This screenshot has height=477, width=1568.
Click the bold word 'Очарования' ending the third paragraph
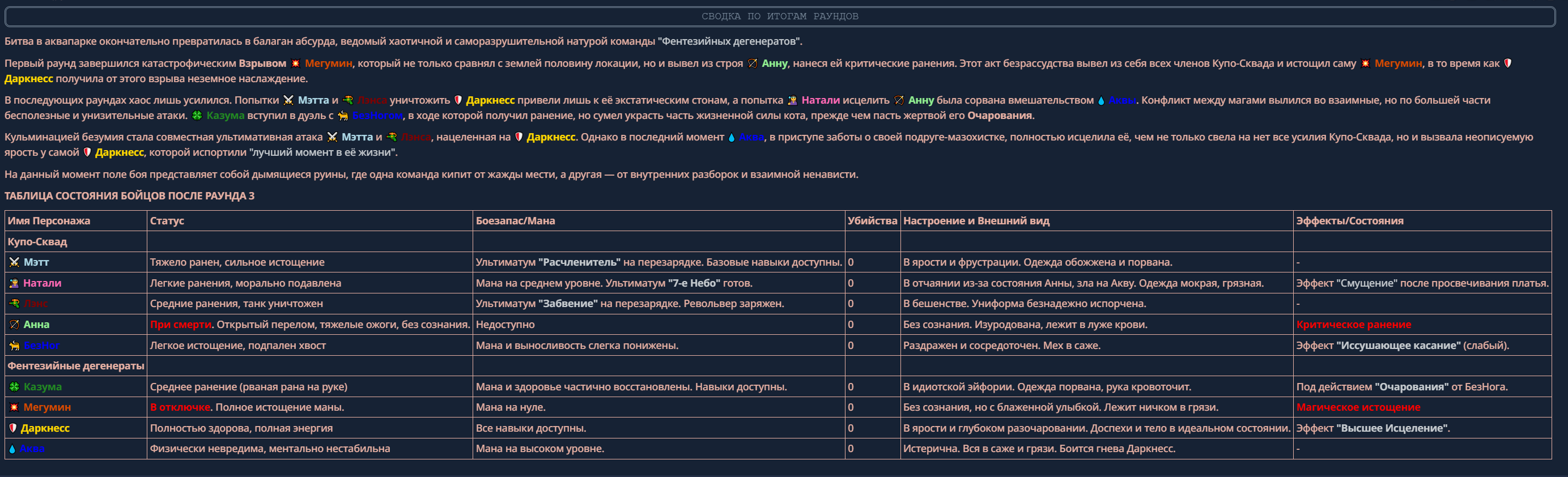[999, 116]
